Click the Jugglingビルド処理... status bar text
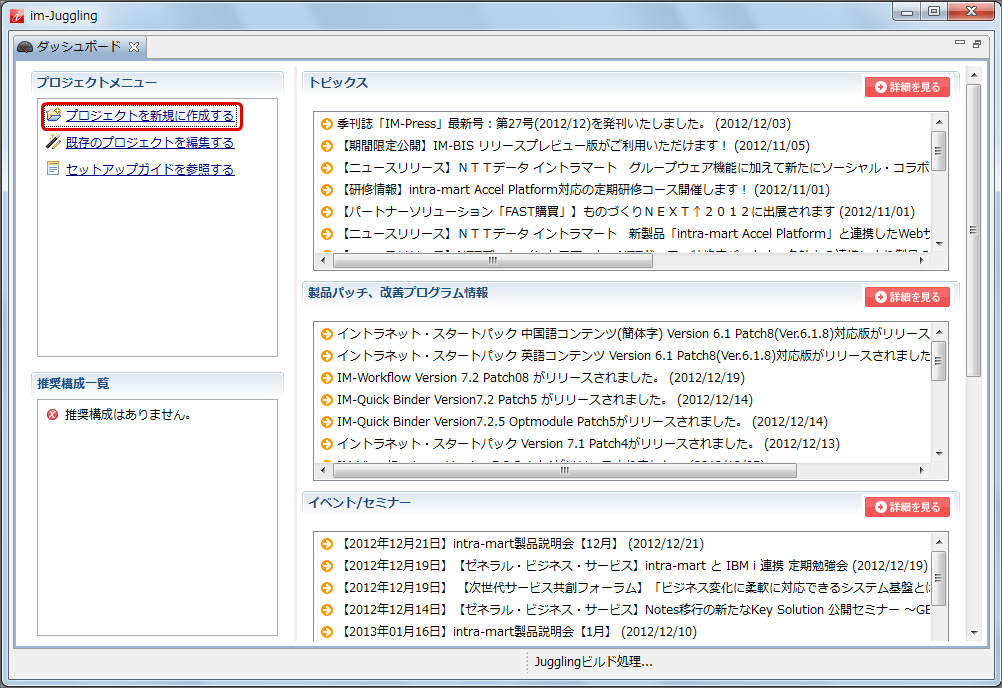Image resolution: width=1002 pixels, height=688 pixels. pos(594,662)
